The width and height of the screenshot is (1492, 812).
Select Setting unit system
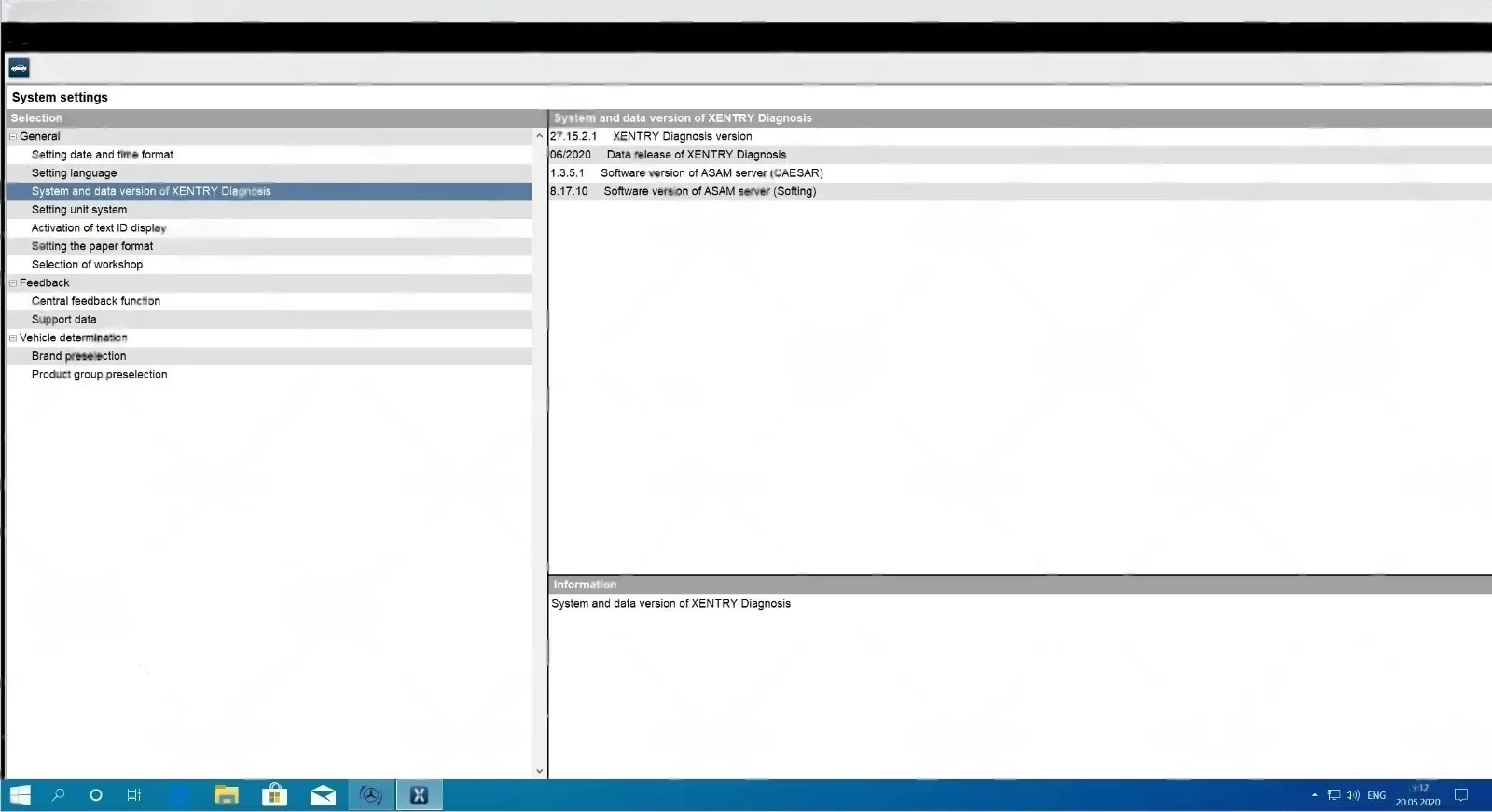(x=269, y=210)
